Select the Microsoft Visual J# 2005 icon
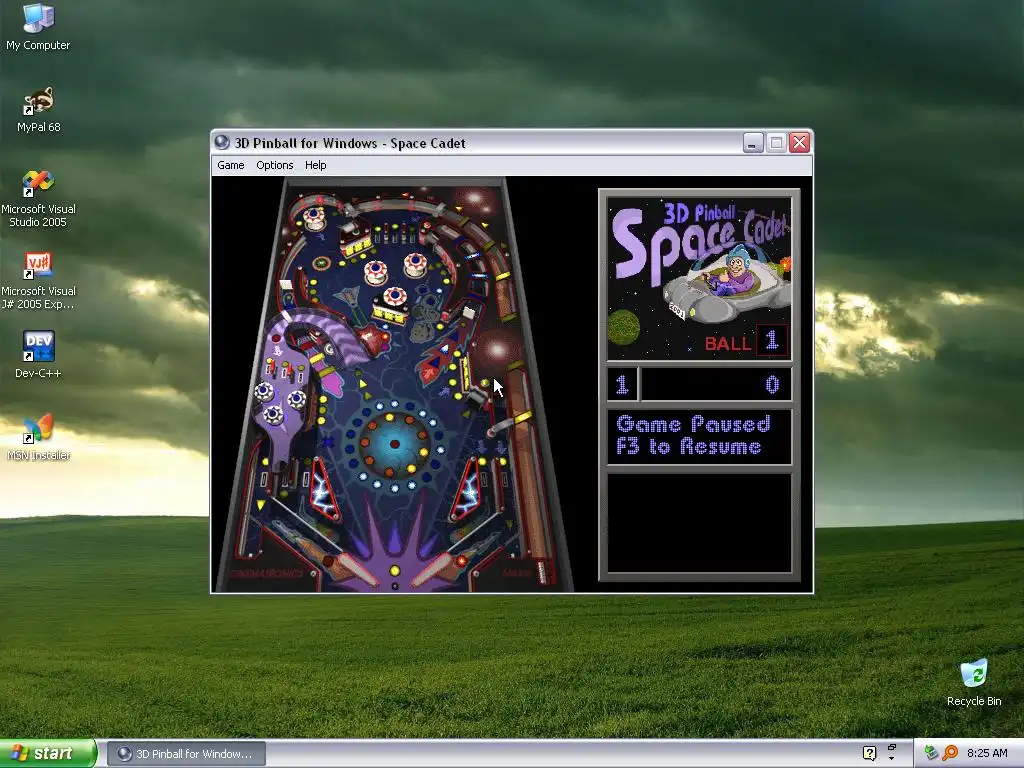The height and width of the screenshot is (768, 1024). [x=39, y=281]
